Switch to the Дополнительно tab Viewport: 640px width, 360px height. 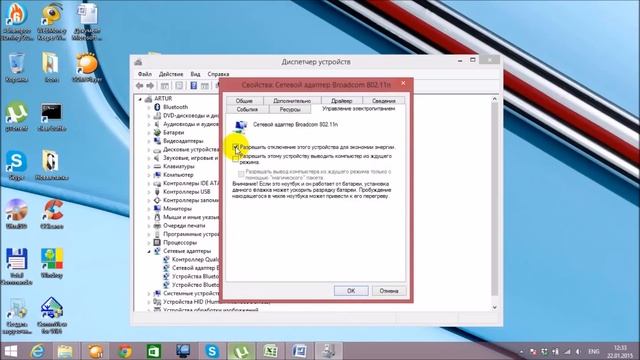pyautogui.click(x=292, y=100)
